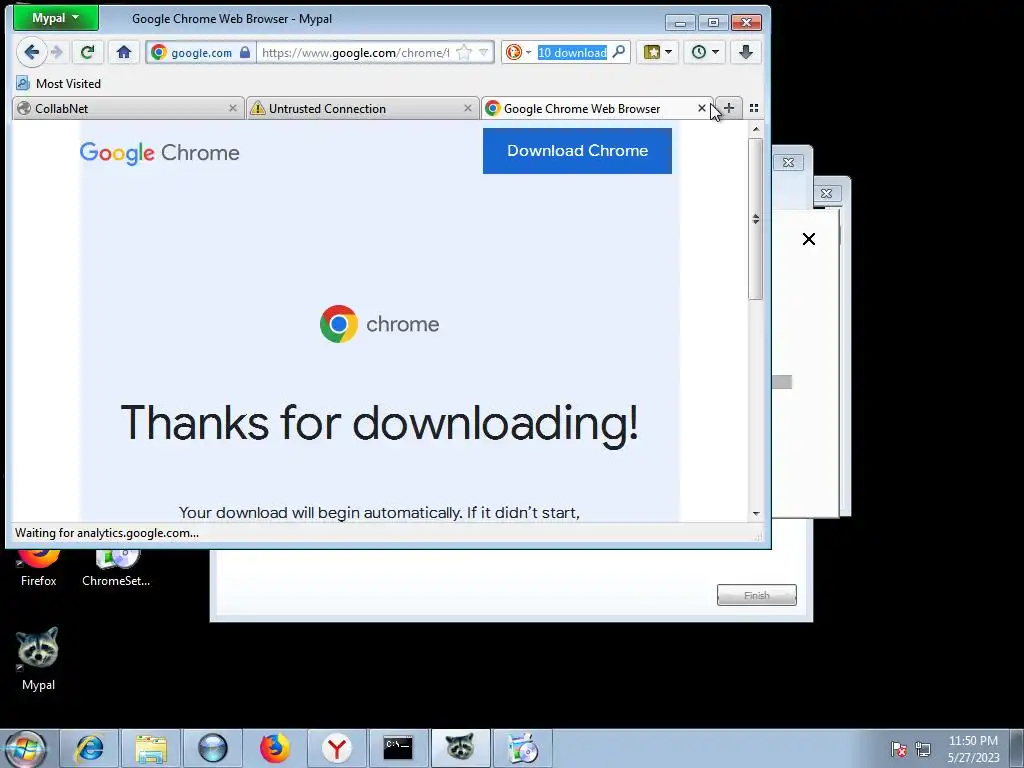Click the installer disc taskbar icon

522,748
